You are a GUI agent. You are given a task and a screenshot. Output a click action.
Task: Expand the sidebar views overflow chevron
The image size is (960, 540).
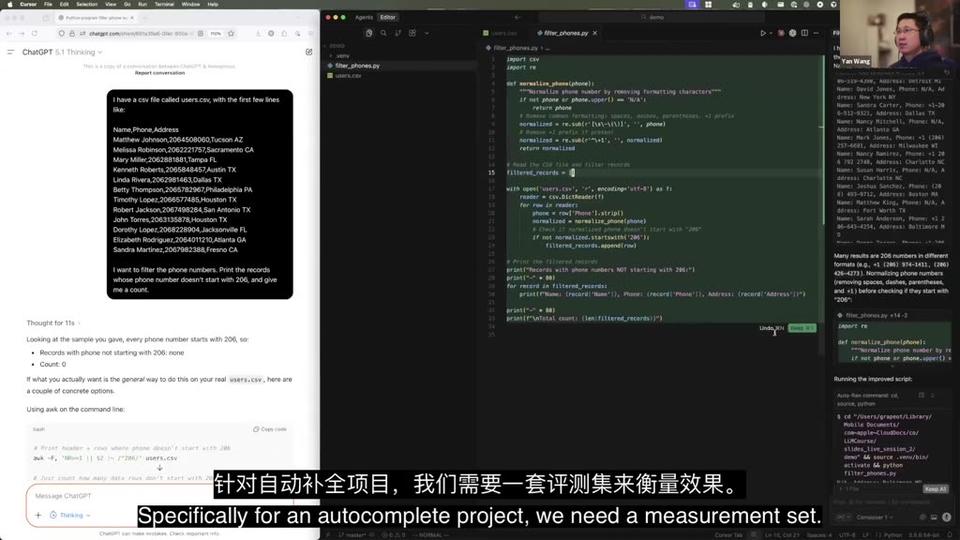coord(427,33)
